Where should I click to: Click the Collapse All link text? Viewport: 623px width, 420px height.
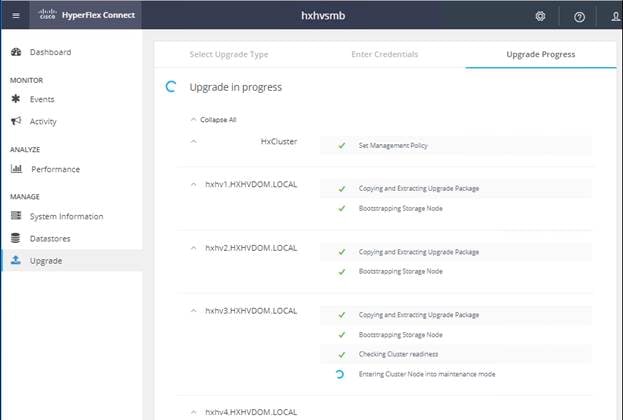218,120
